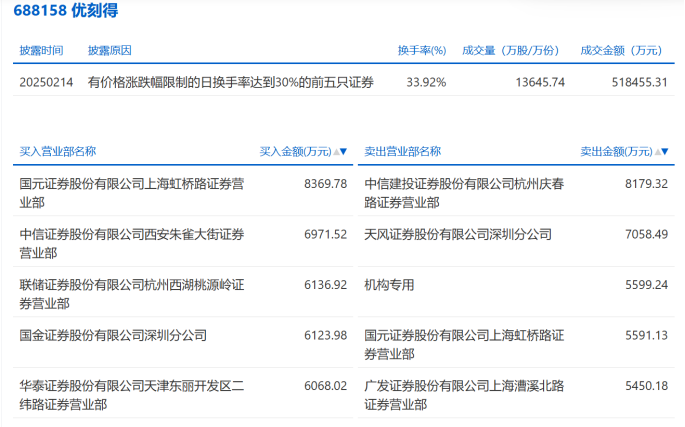Select 华泰证券天津东丽开发区 buyer entry
Screen dimensions: 685x427
pos(131,394)
